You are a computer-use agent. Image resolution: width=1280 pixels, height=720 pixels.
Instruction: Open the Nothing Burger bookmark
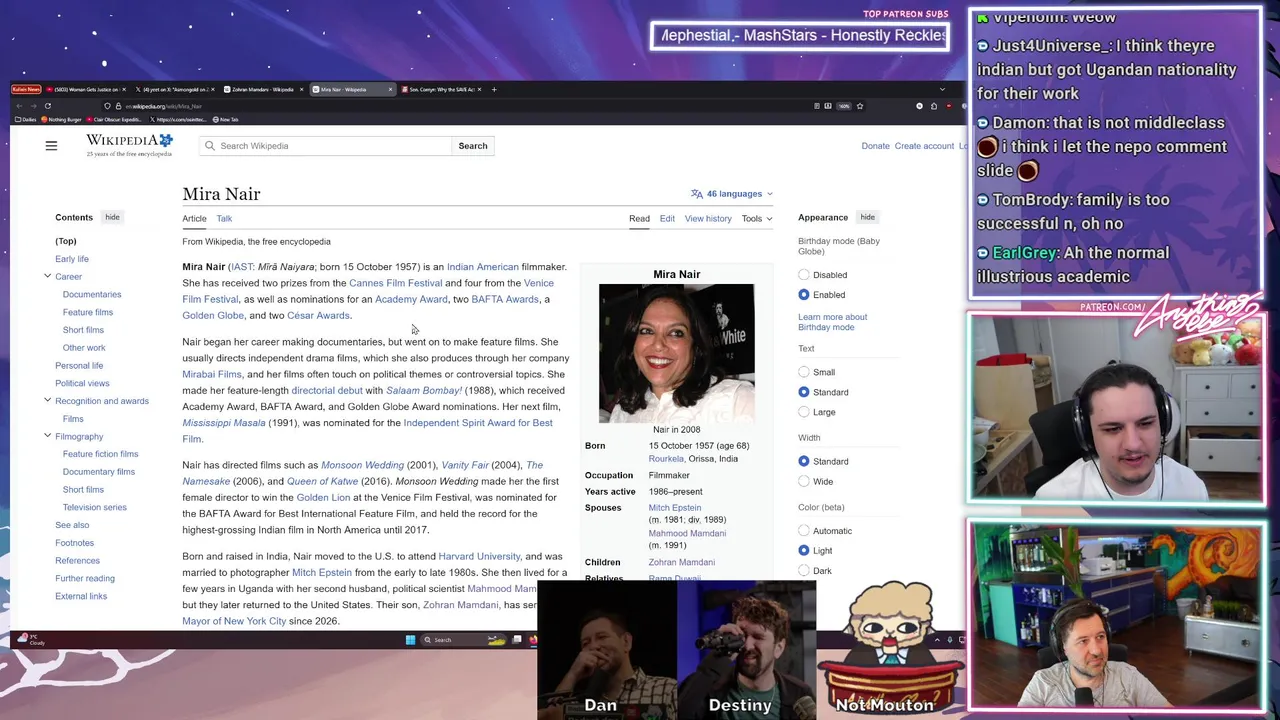61,119
